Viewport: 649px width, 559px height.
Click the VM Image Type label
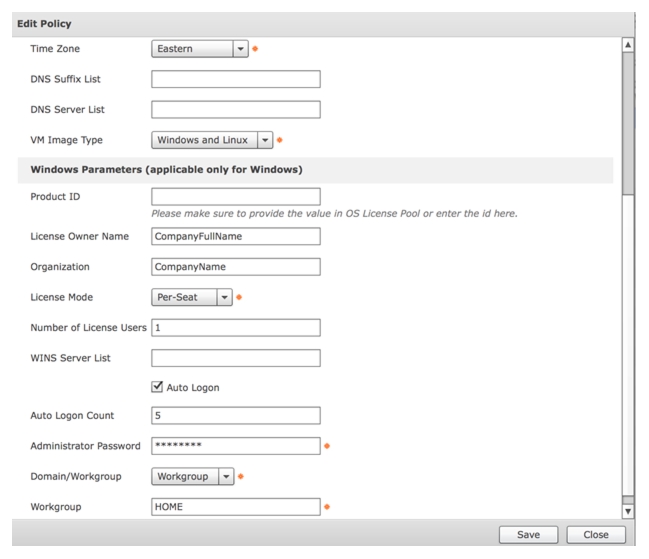pyautogui.click(x=66, y=140)
